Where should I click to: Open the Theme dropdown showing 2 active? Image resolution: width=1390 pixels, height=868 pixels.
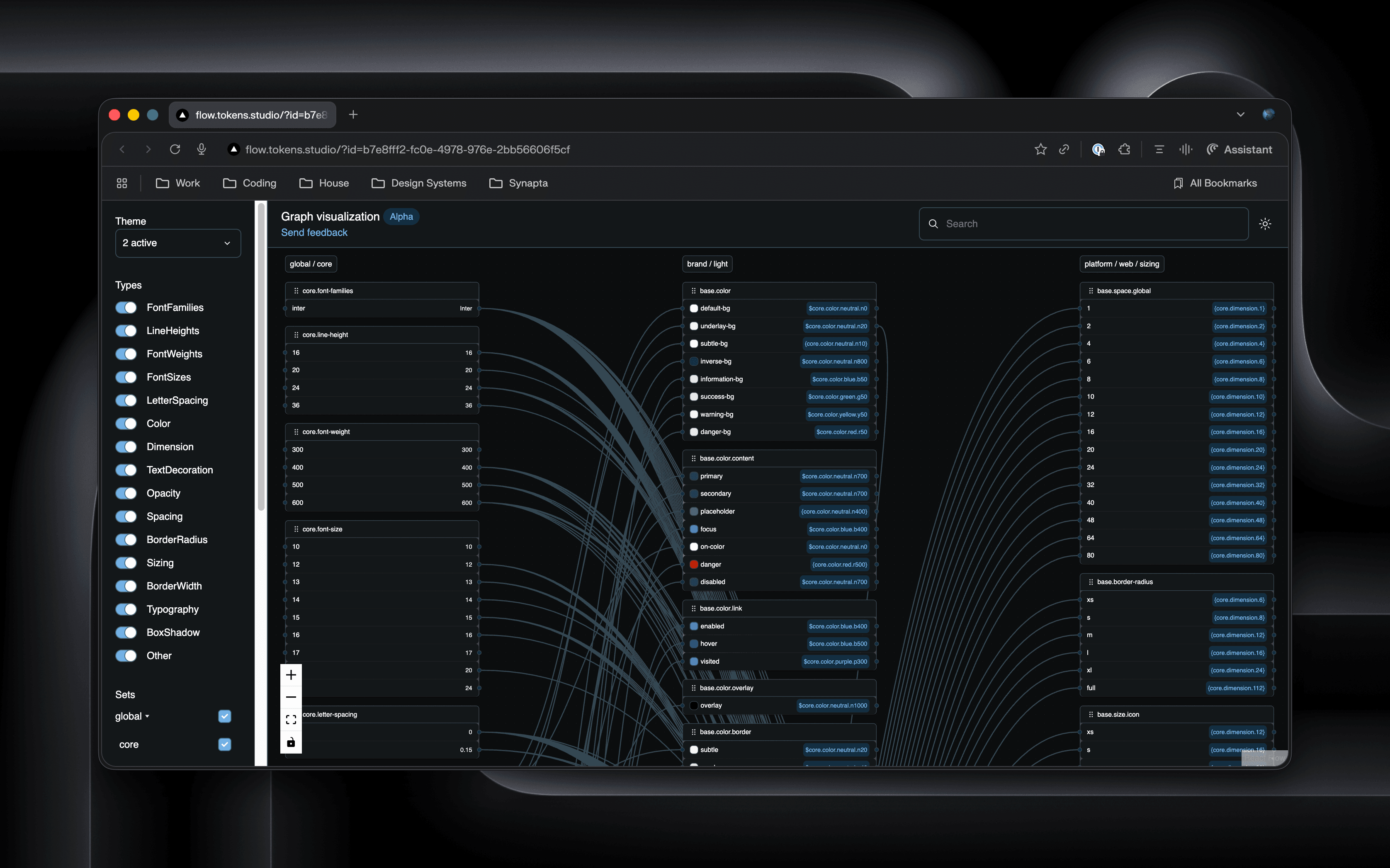pyautogui.click(x=178, y=243)
